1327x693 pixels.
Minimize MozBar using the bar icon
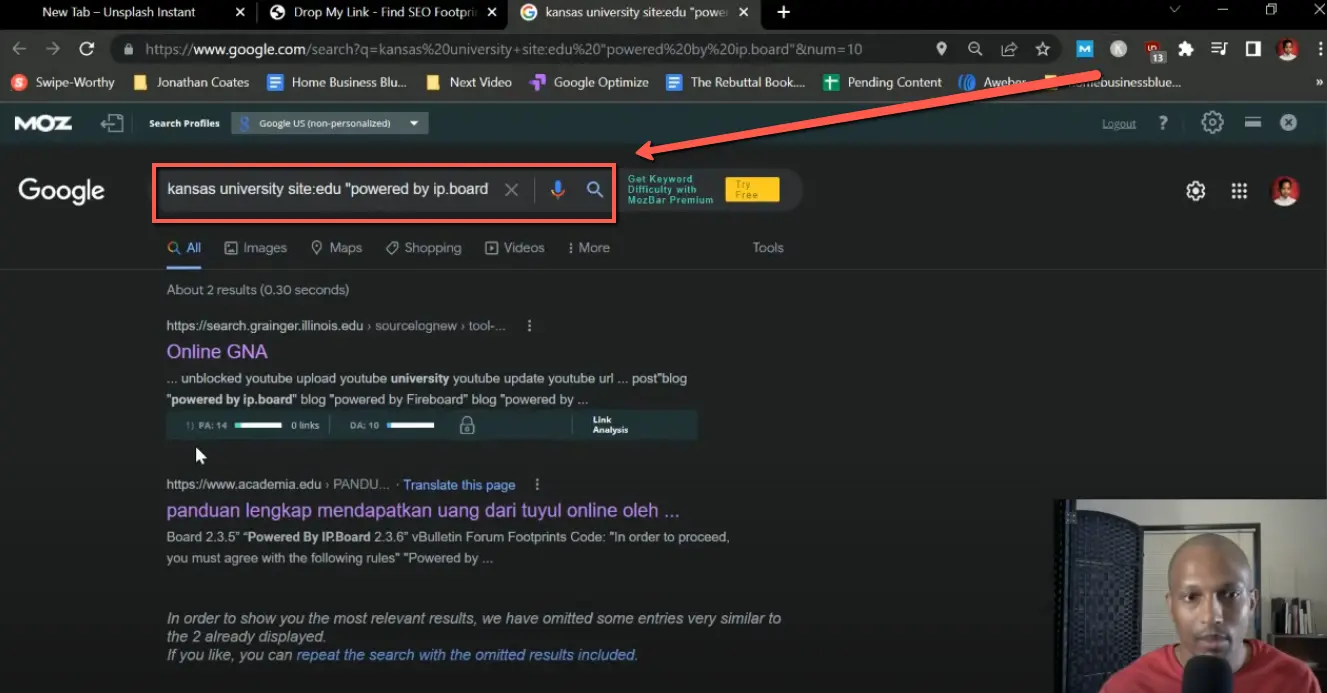coord(1253,122)
